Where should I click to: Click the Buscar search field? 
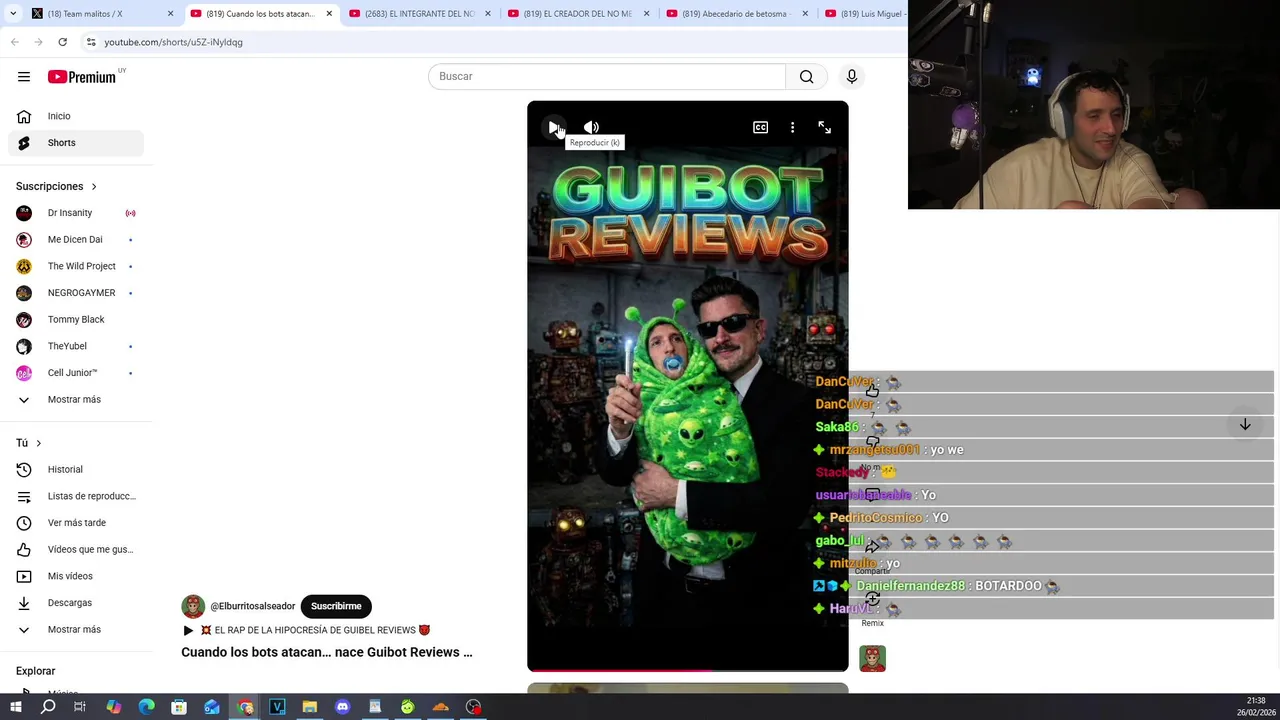(607, 77)
